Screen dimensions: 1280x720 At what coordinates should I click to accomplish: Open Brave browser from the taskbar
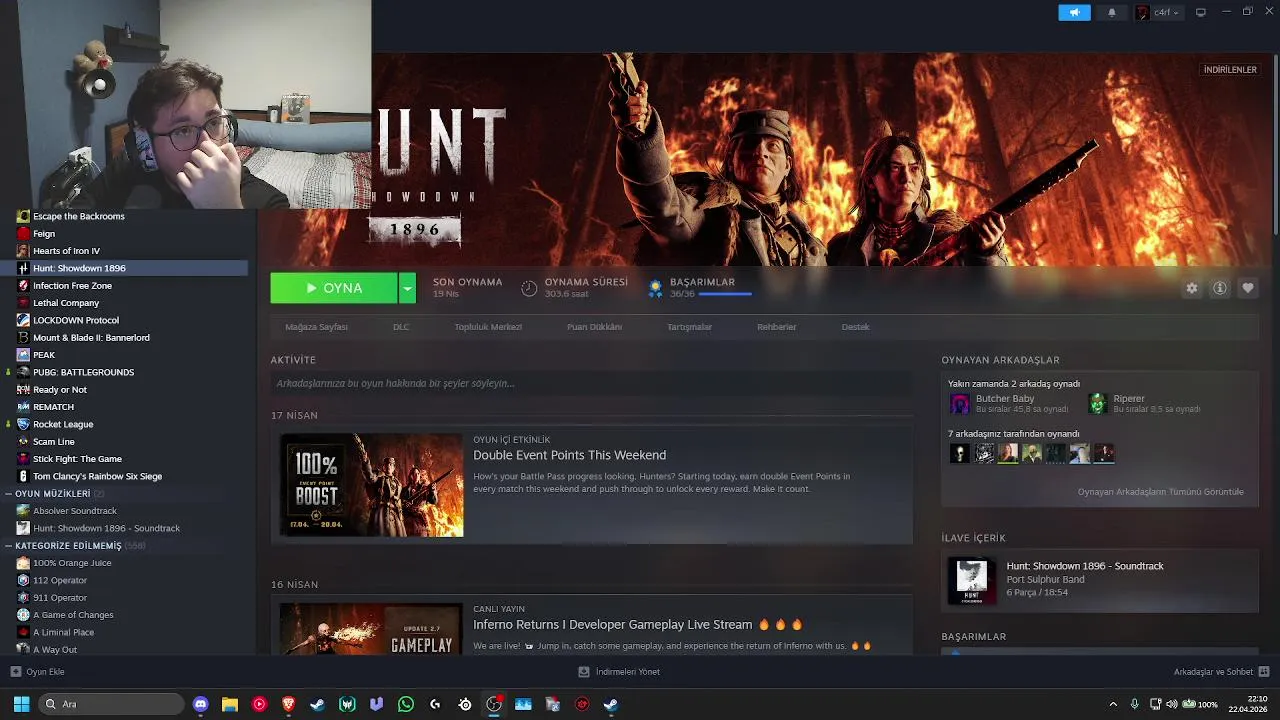tap(289, 704)
